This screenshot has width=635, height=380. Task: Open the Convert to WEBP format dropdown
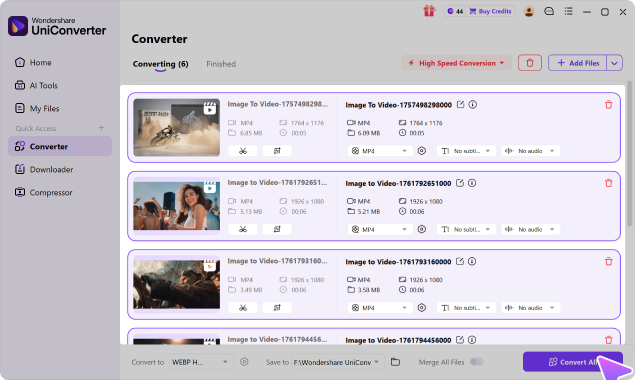click(x=201, y=362)
